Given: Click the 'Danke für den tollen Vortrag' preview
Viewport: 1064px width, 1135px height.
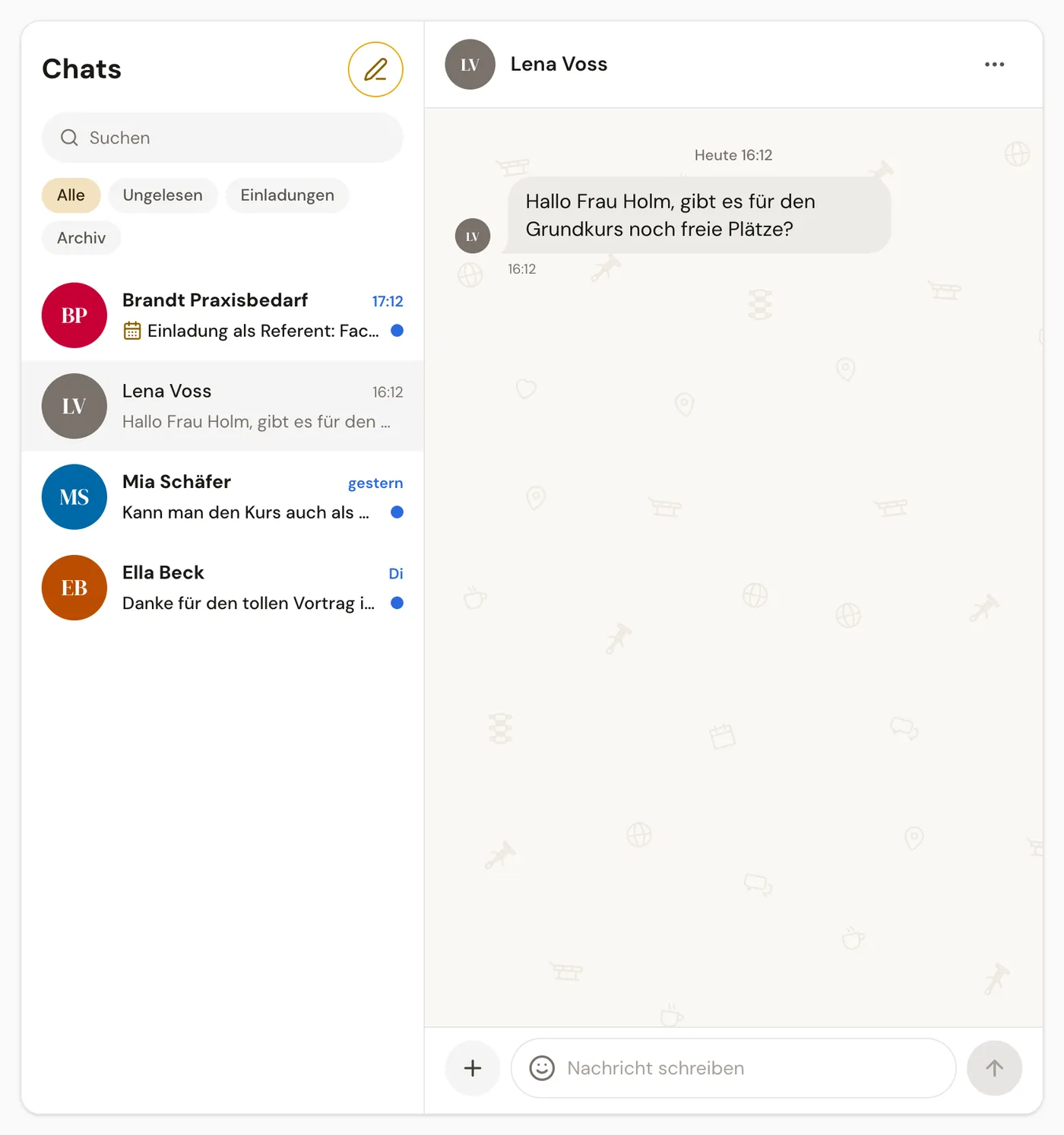Looking at the screenshot, I should pos(249,603).
